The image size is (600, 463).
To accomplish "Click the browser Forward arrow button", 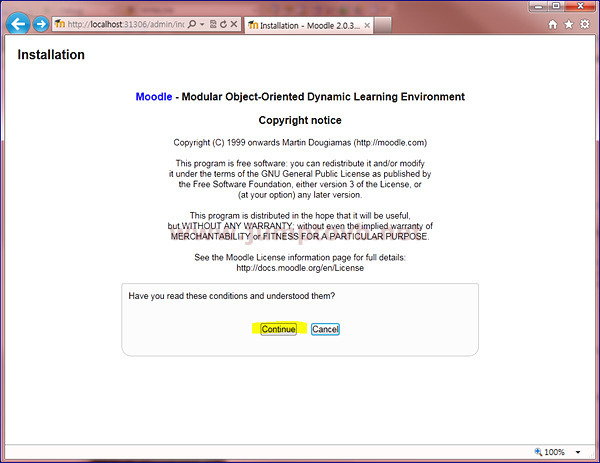I will pyautogui.click(x=41, y=24).
